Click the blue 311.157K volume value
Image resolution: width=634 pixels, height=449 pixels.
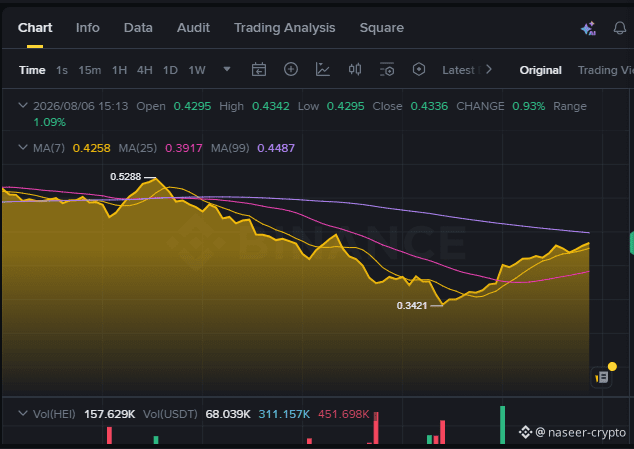[x=284, y=414]
